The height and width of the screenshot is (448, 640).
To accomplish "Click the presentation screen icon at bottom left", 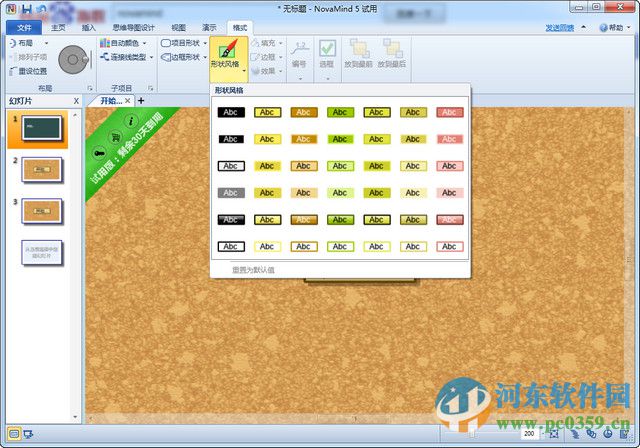I will 28,435.
